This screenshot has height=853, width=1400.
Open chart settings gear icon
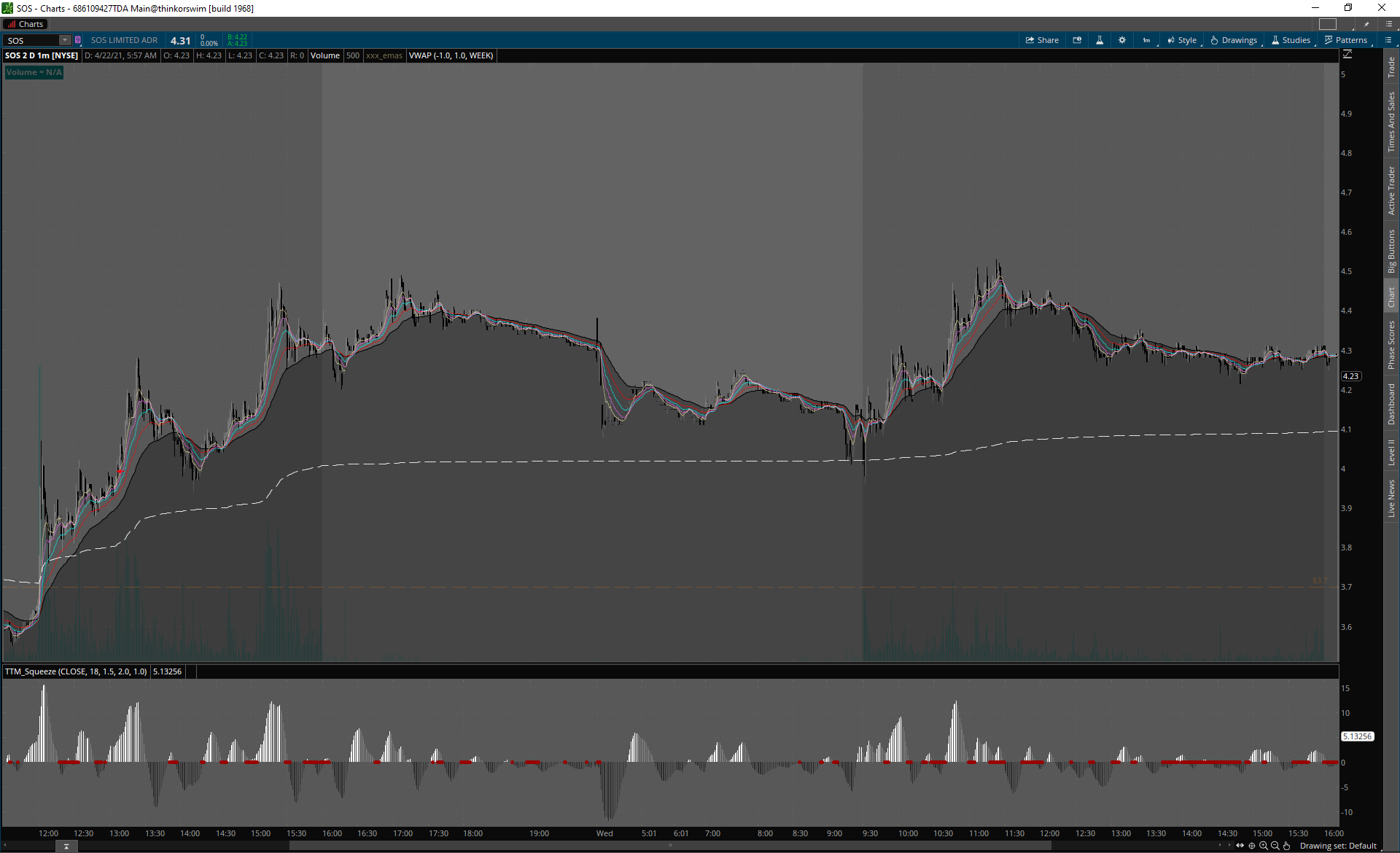pos(1122,40)
